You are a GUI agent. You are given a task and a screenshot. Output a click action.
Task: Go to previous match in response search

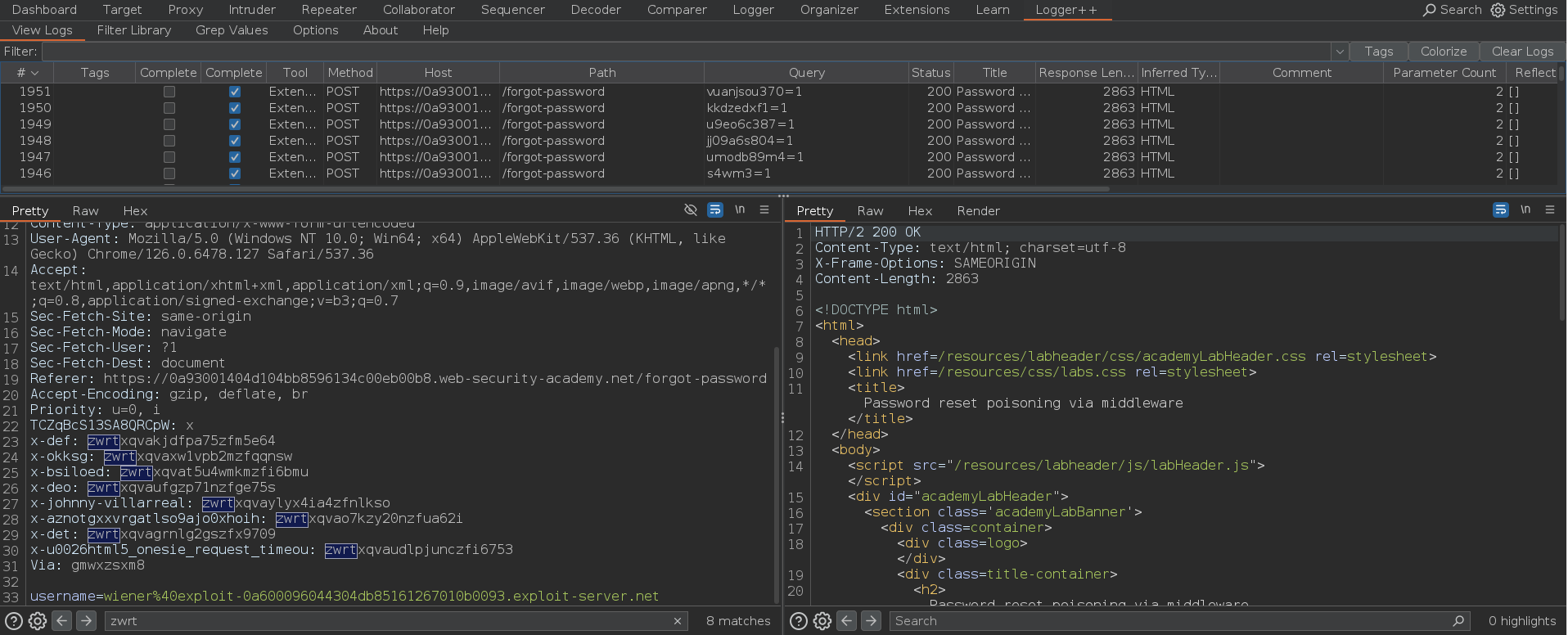pyautogui.click(x=847, y=621)
